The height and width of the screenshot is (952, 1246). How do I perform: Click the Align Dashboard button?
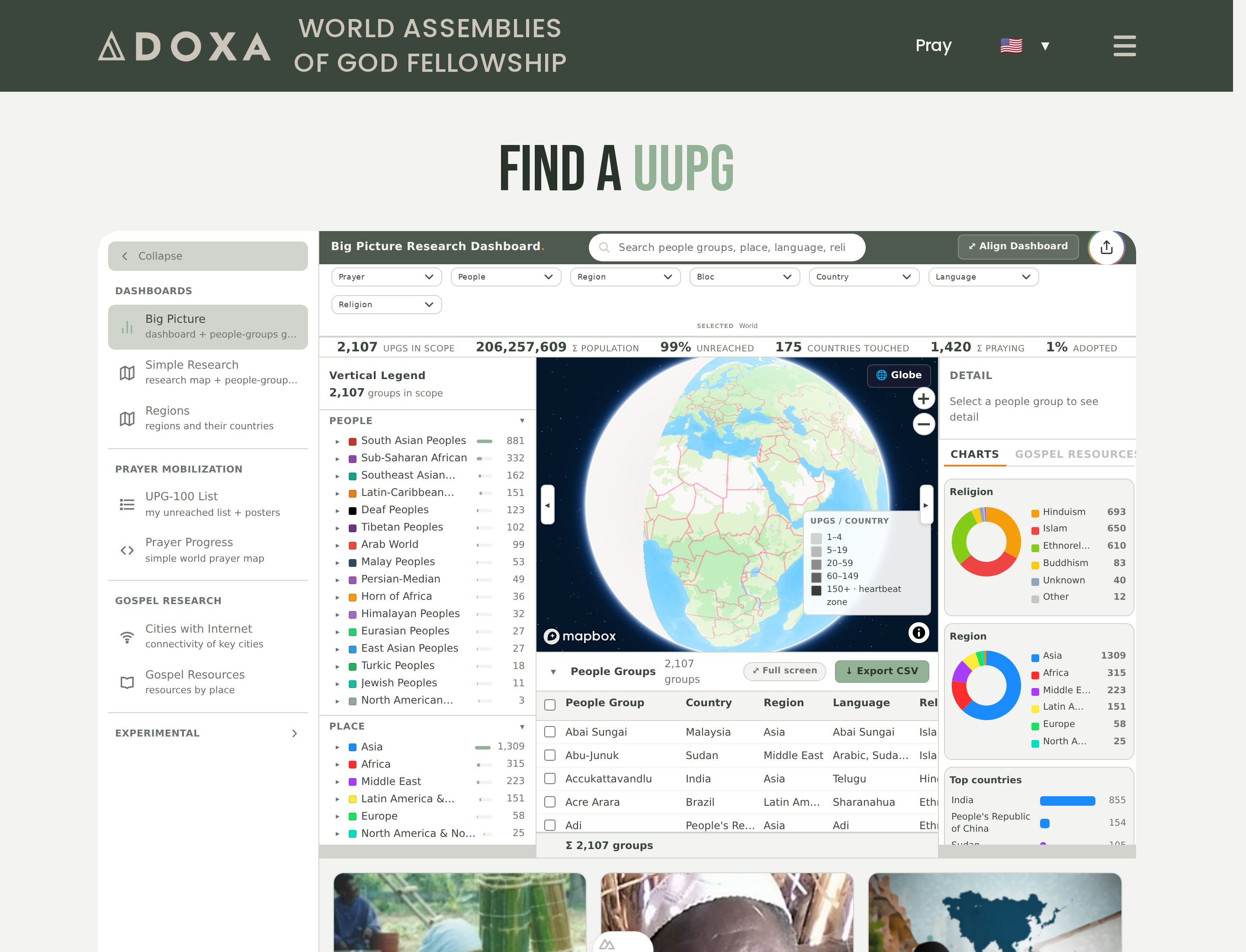coord(1018,247)
